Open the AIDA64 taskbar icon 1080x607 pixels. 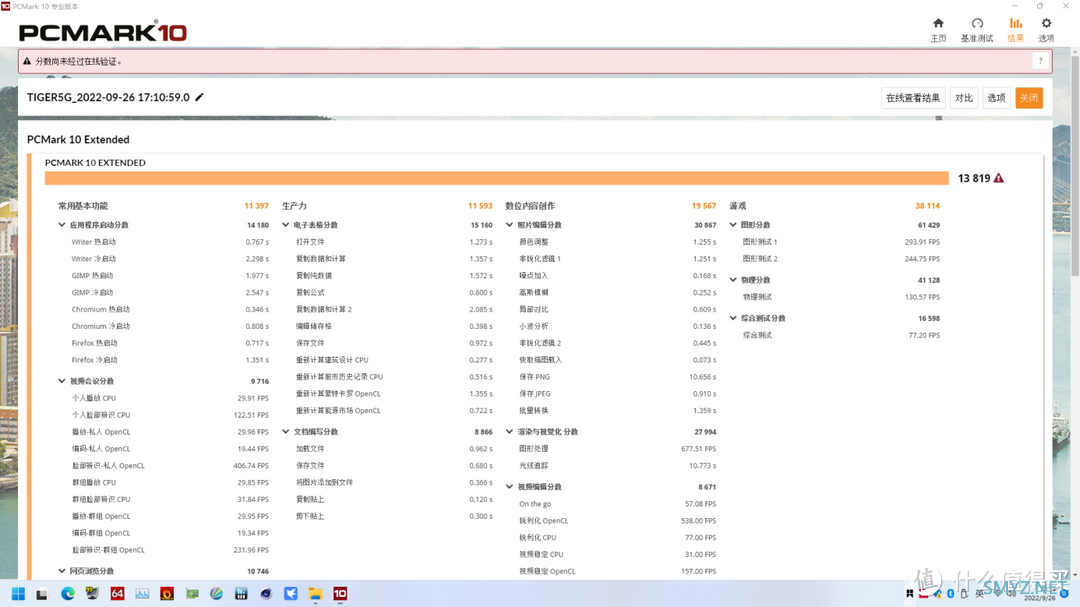click(x=117, y=594)
